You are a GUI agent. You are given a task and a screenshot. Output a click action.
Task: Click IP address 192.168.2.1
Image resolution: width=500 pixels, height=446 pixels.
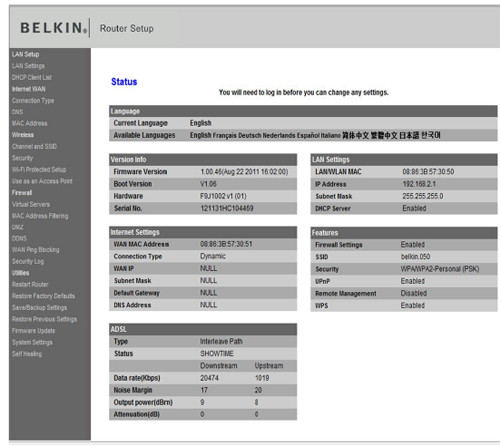point(419,184)
